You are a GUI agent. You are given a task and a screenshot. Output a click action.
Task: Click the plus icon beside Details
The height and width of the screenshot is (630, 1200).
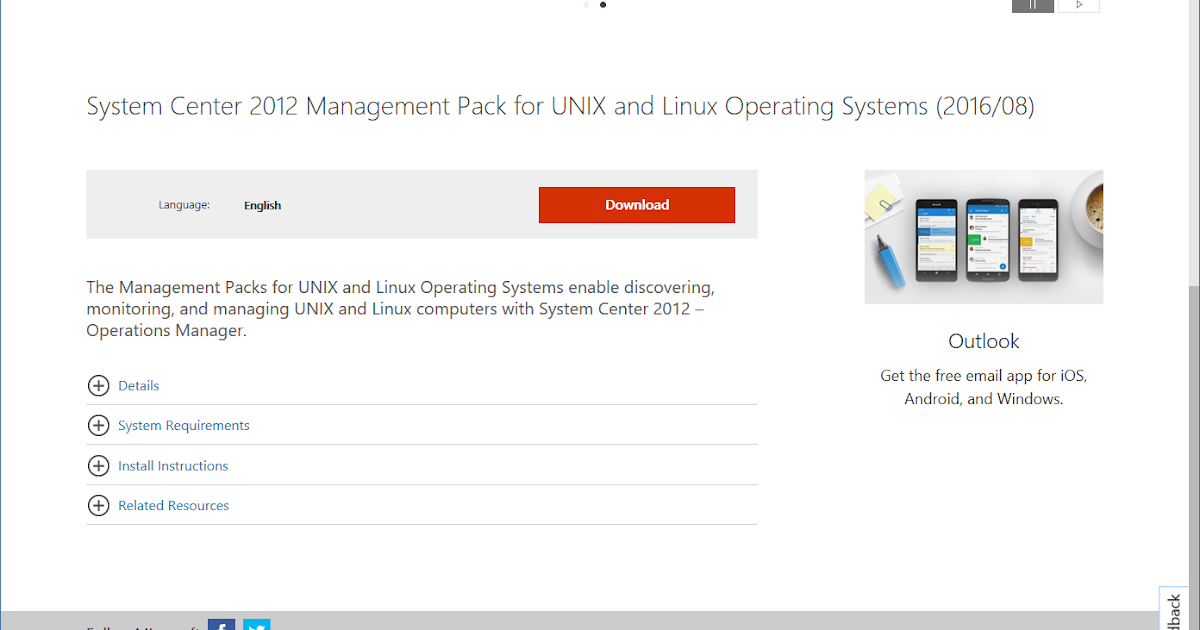point(98,385)
